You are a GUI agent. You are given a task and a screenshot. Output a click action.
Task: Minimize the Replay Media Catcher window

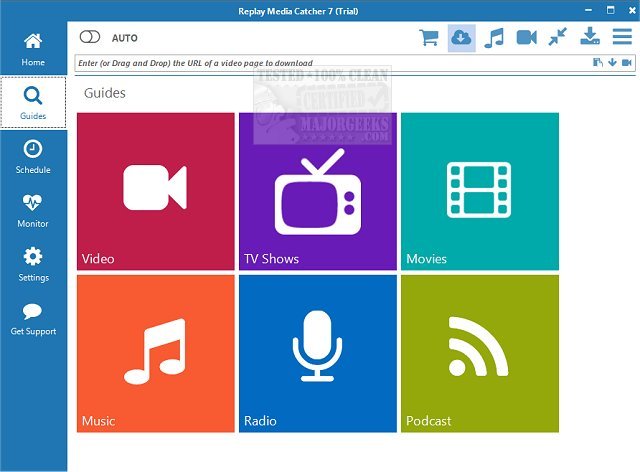[588, 10]
